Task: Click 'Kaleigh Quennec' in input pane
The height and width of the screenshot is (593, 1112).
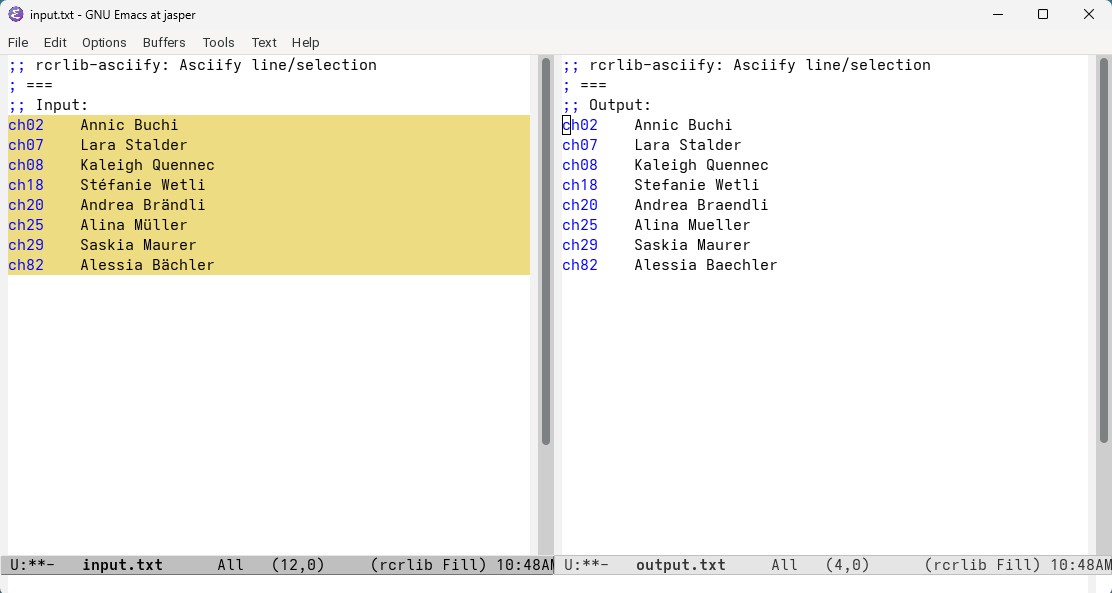Action: [x=148, y=165]
